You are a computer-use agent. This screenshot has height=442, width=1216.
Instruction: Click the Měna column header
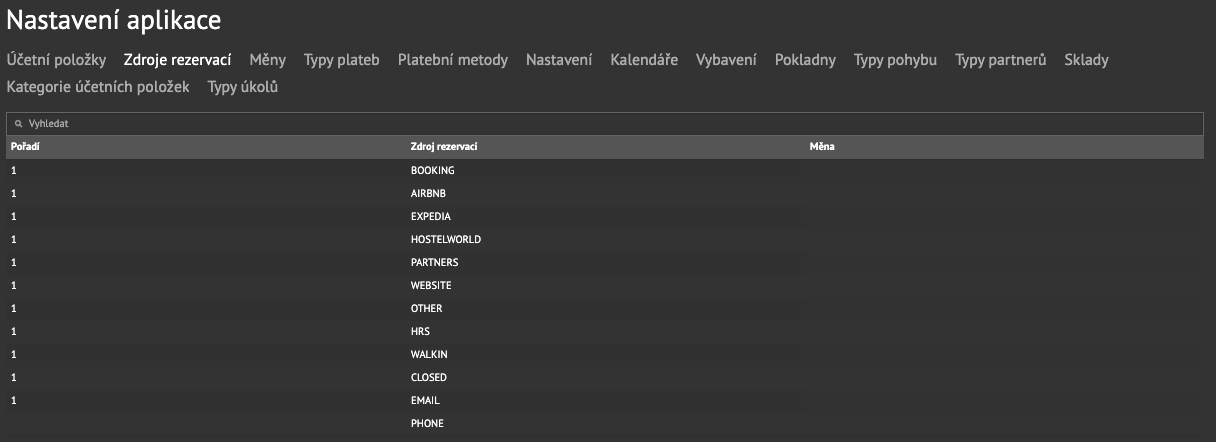822,147
